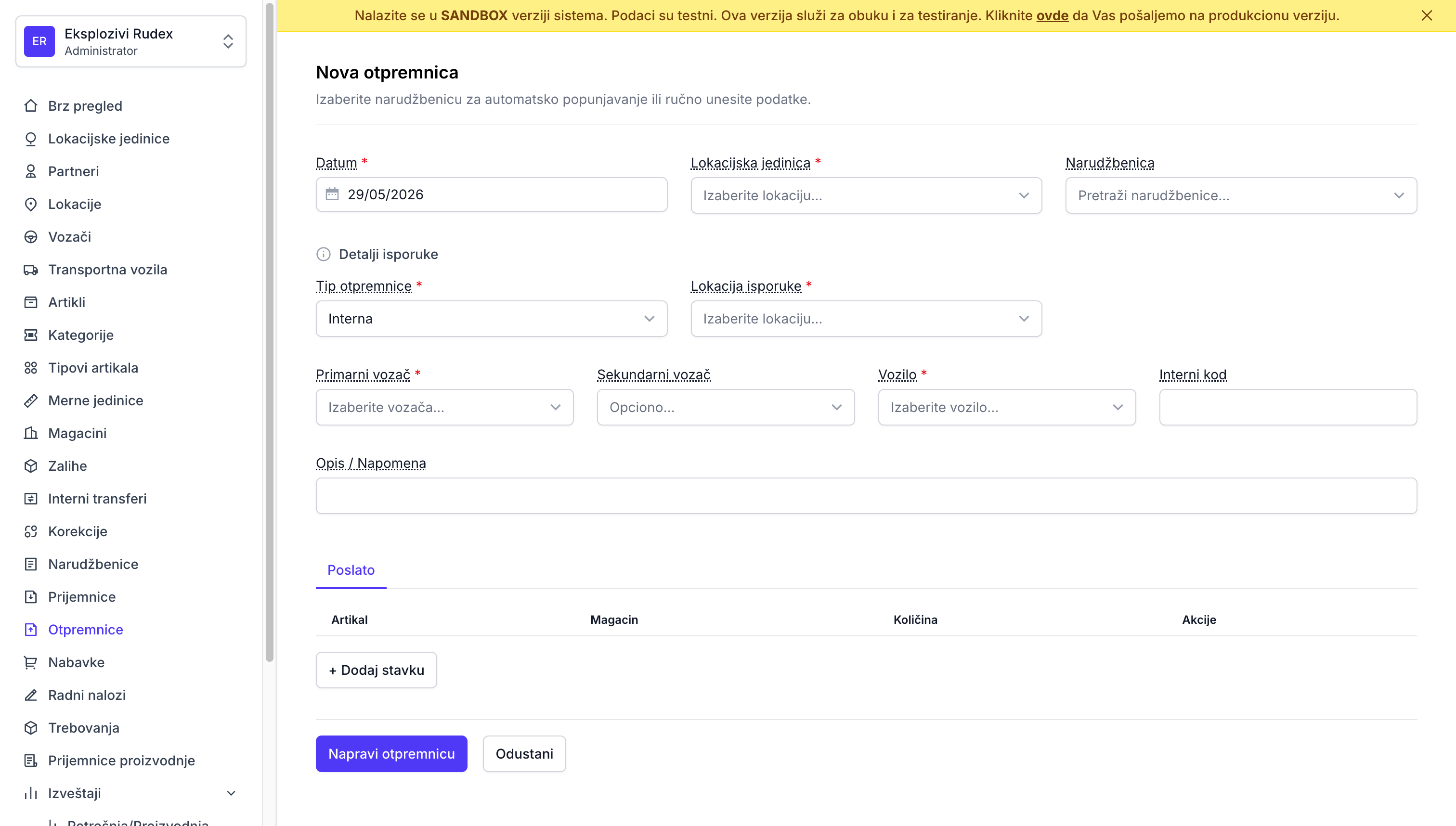The width and height of the screenshot is (1456, 826).
Task: Click the calendar icon in Datum field
Action: tap(332, 194)
